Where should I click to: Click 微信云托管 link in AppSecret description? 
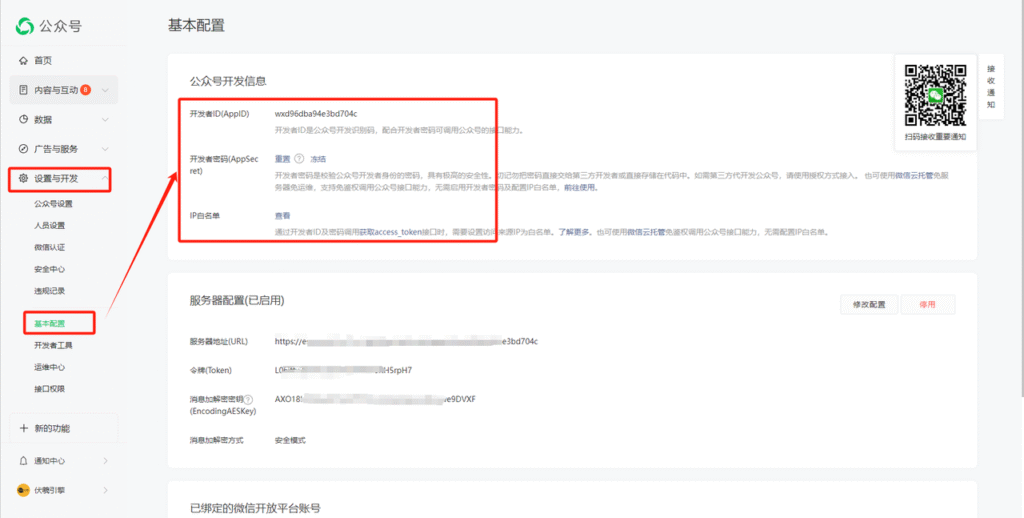point(914,175)
